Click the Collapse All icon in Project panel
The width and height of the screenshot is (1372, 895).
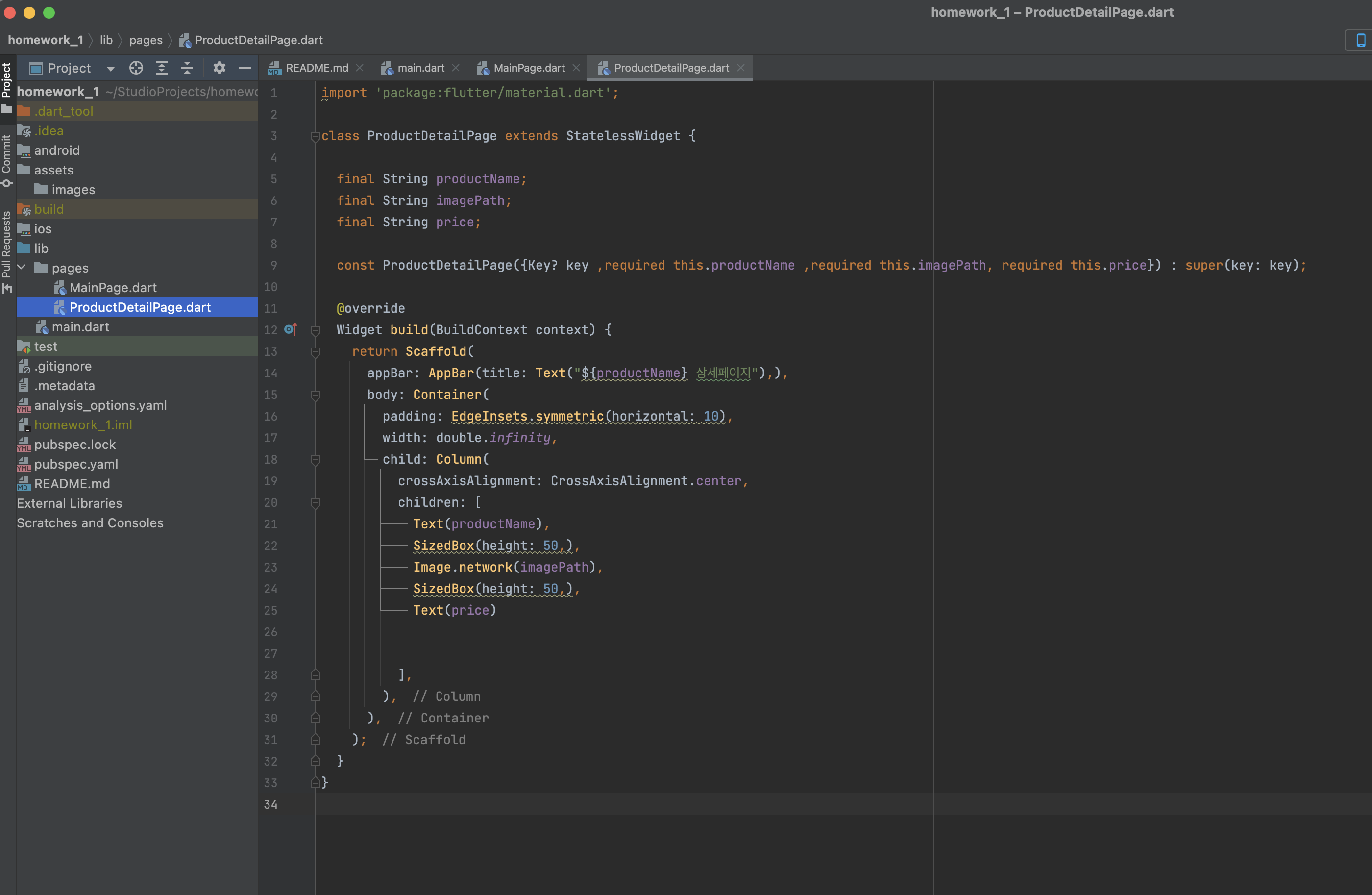187,68
